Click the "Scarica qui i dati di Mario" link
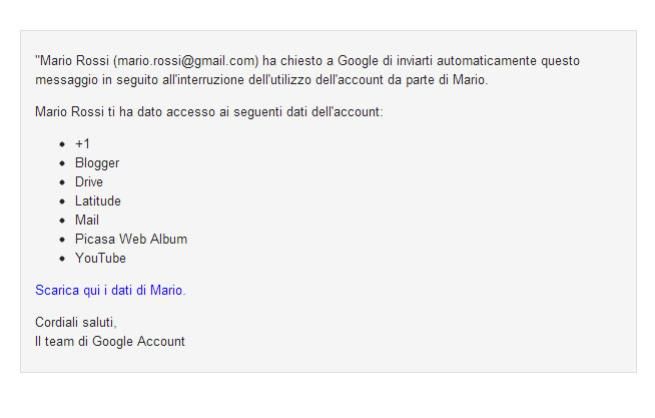Viewport: 655px width, 418px height. coord(110,291)
